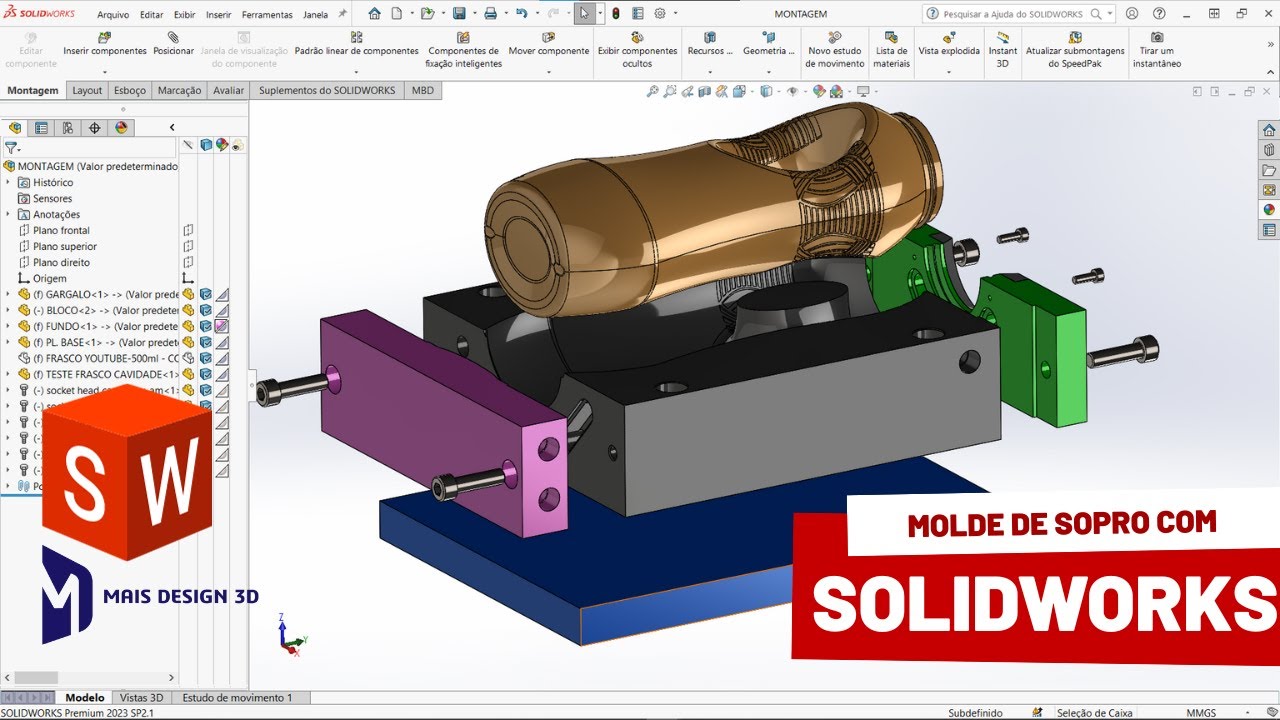Open the Janela menu
The height and width of the screenshot is (720, 1280).
click(x=315, y=15)
